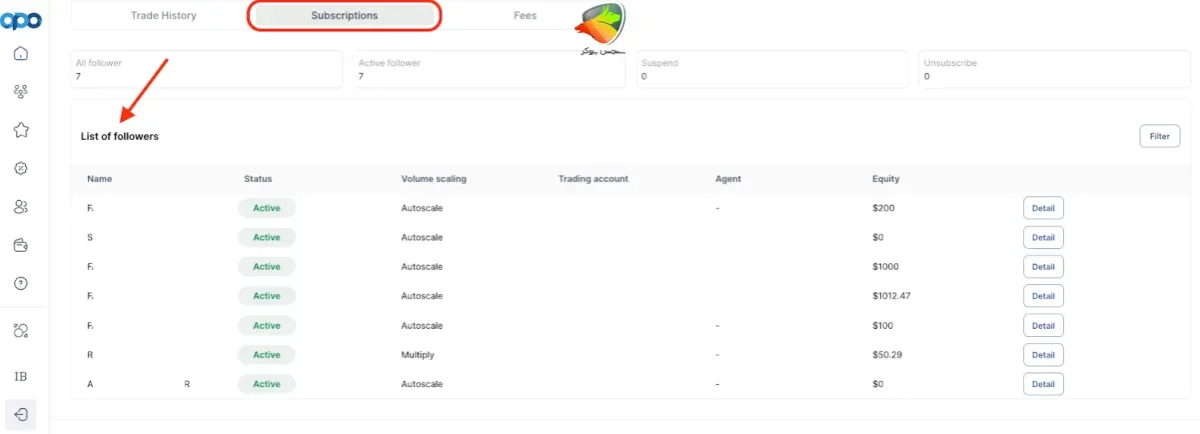Screen dimensions: 1200x434
Task: Click the Unsubscribe summary card
Action: coord(1056,69)
